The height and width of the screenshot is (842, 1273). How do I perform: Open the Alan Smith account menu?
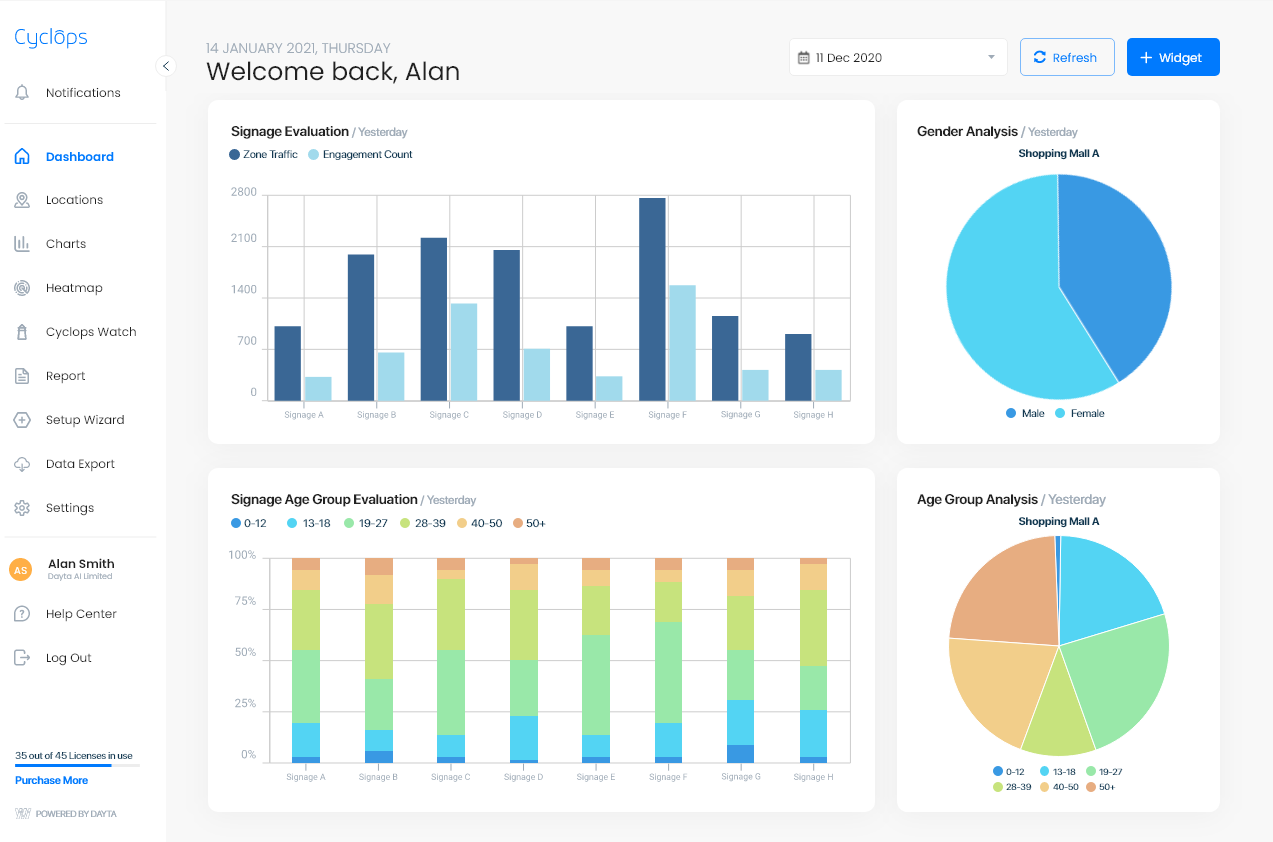[80, 569]
